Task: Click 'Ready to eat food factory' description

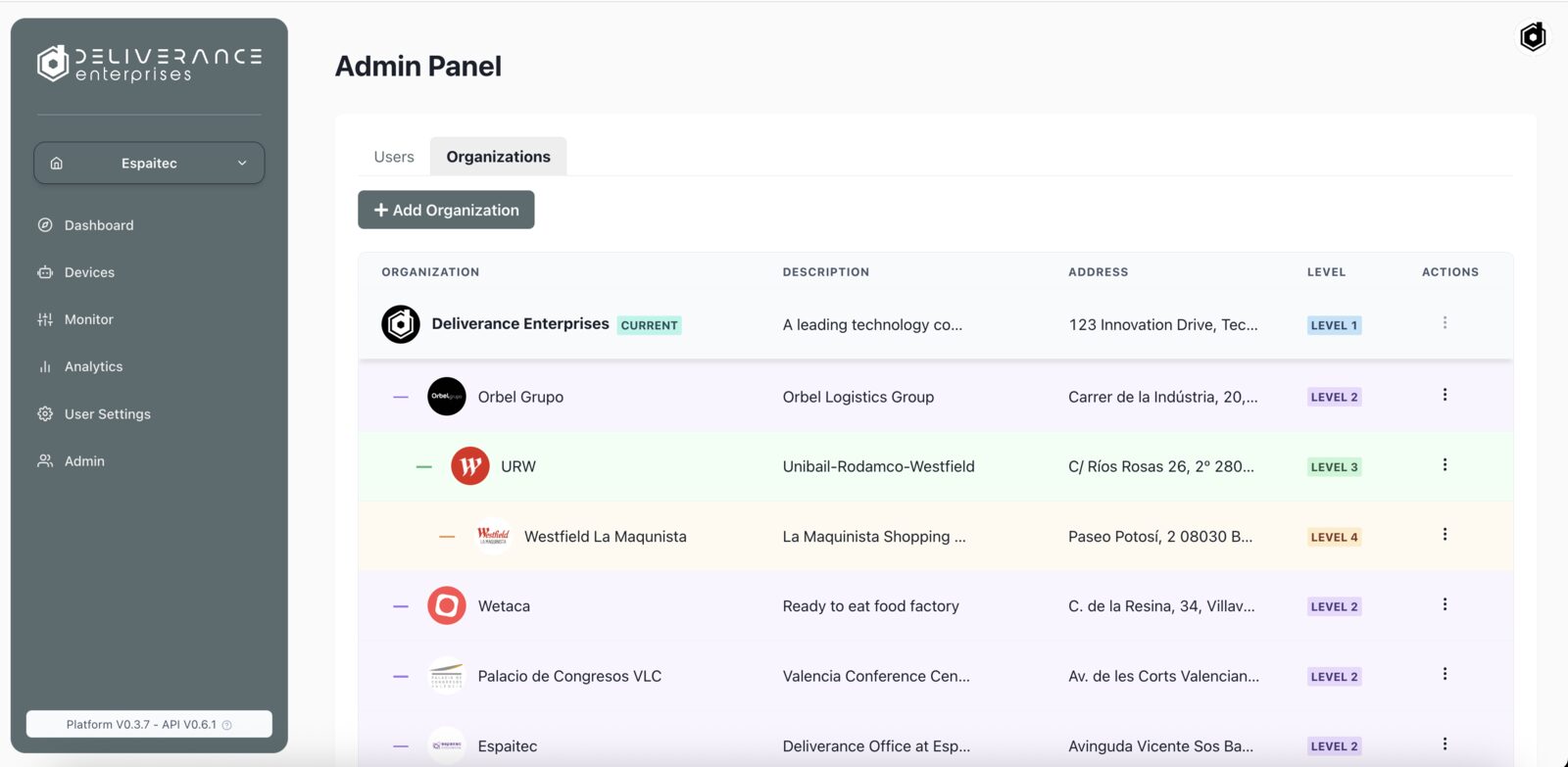Action: (870, 606)
